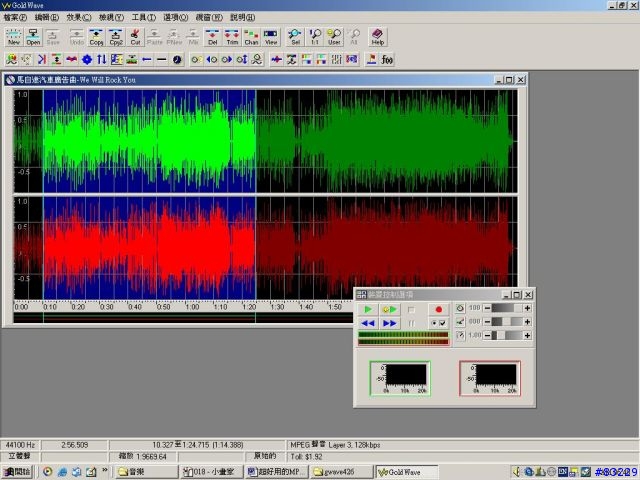The height and width of the screenshot is (480, 640).
Task: Switch to 018 - 小畫家 taskbar button
Action: (211, 472)
